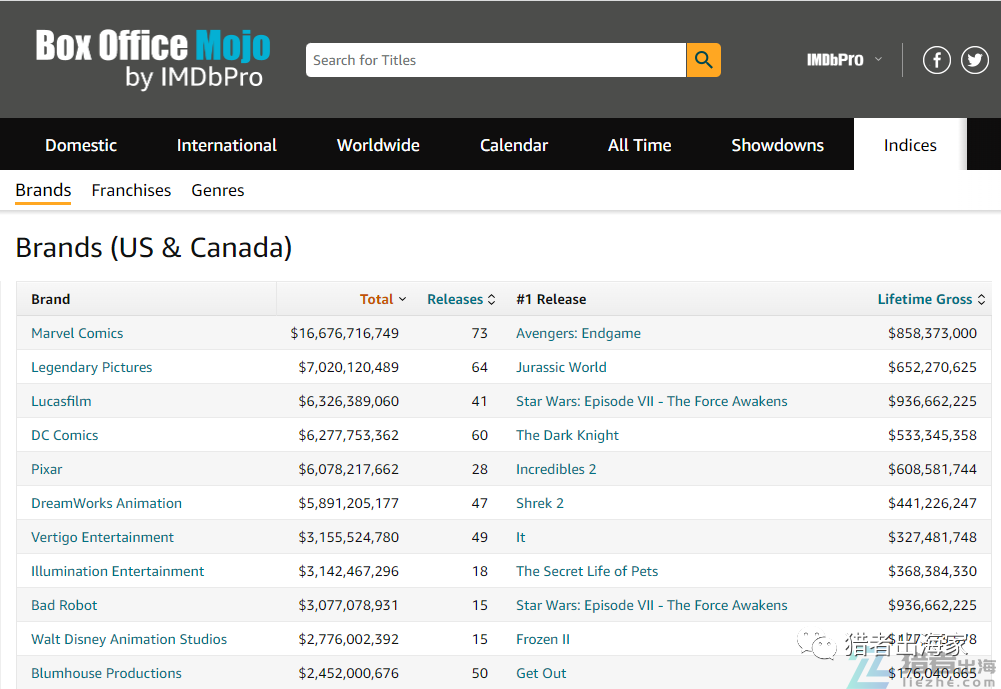
Task: Go to the Worldwide tab
Action: [378, 145]
